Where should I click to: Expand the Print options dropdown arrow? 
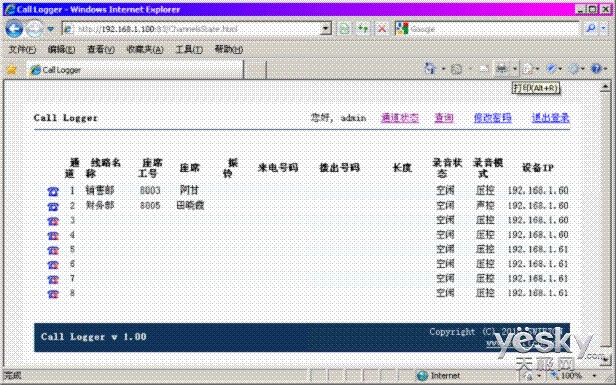pyautogui.click(x=514, y=69)
